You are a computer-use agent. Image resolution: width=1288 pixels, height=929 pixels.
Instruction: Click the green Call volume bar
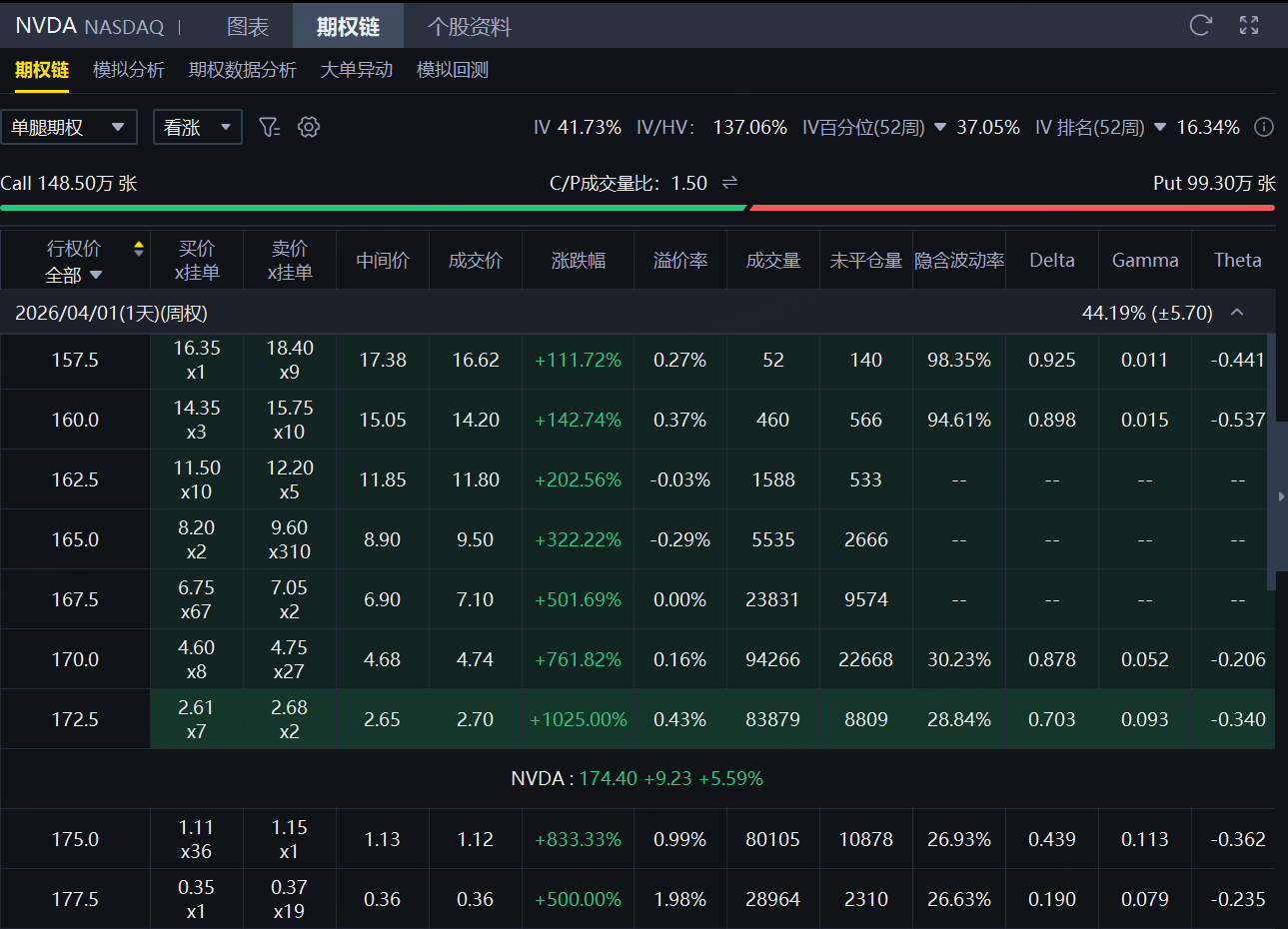373,208
